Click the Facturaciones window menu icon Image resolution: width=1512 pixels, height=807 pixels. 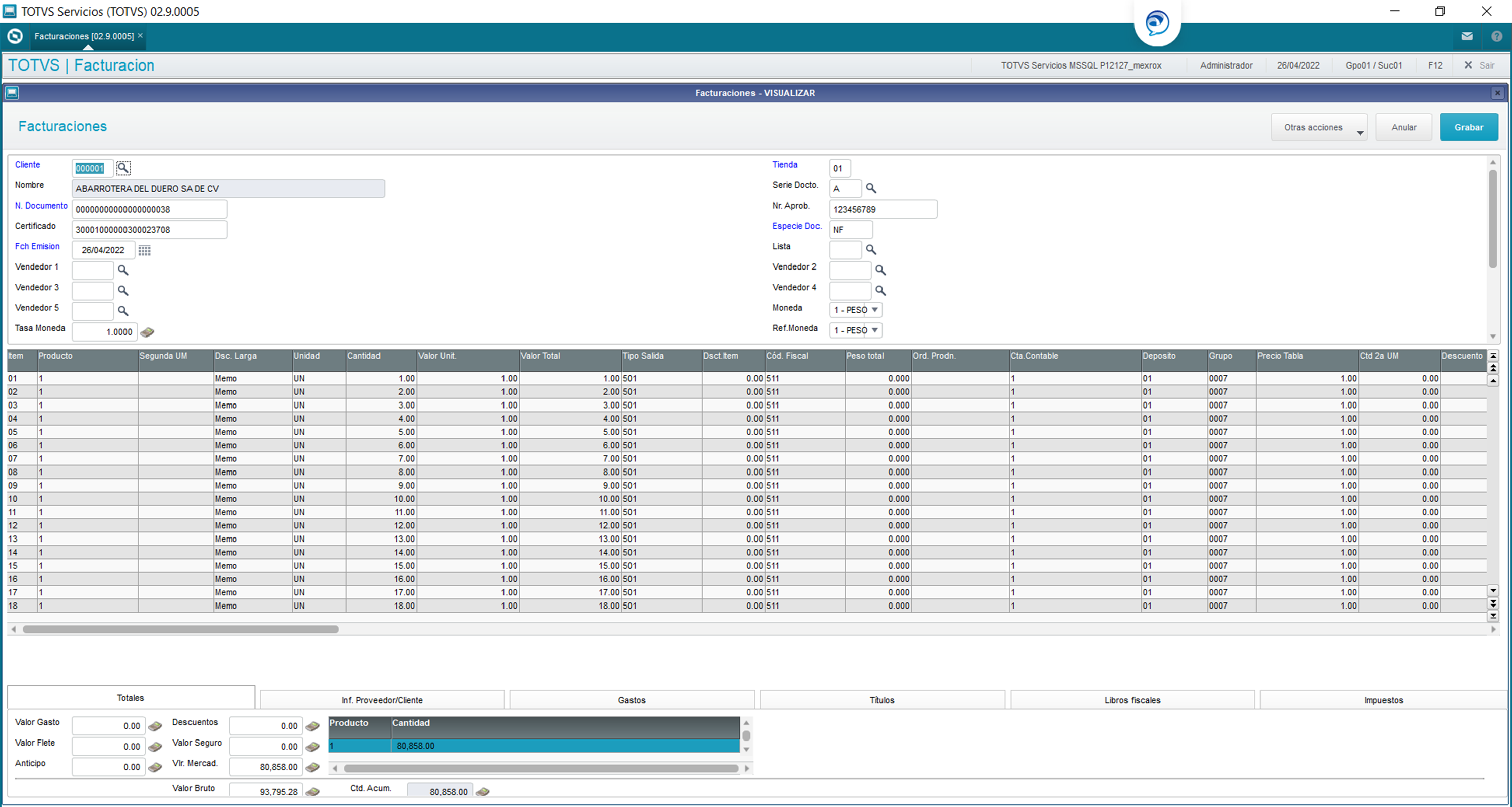pyautogui.click(x=12, y=93)
